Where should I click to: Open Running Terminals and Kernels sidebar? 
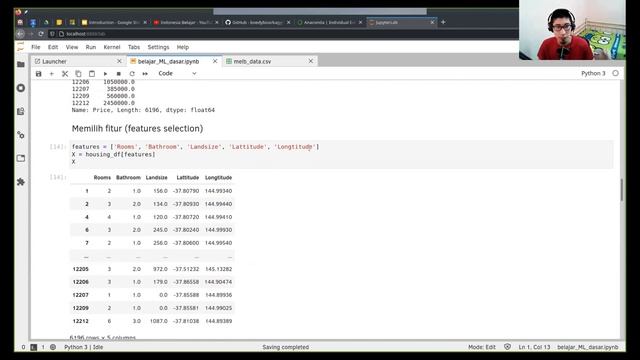(21, 88)
